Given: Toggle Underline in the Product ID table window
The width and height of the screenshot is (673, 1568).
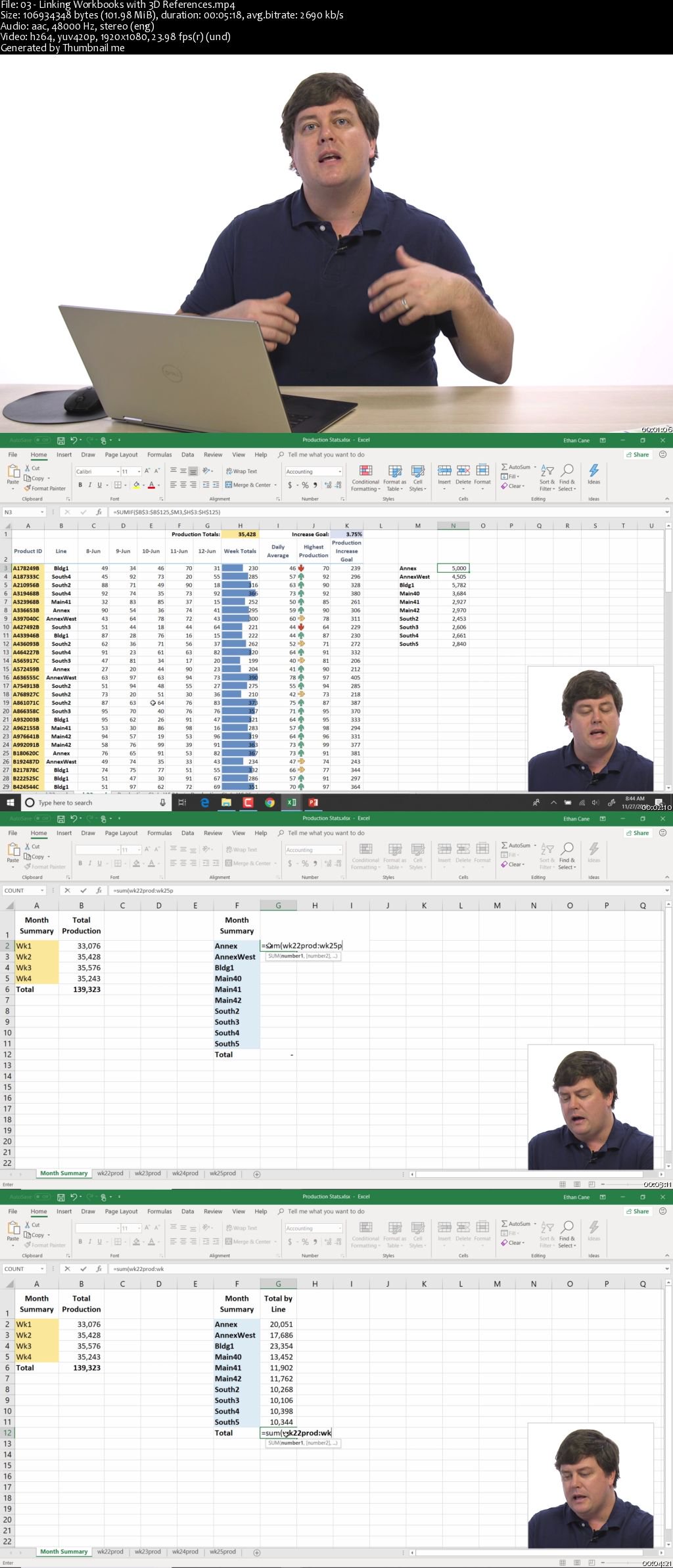Looking at the screenshot, I should pos(100,485).
